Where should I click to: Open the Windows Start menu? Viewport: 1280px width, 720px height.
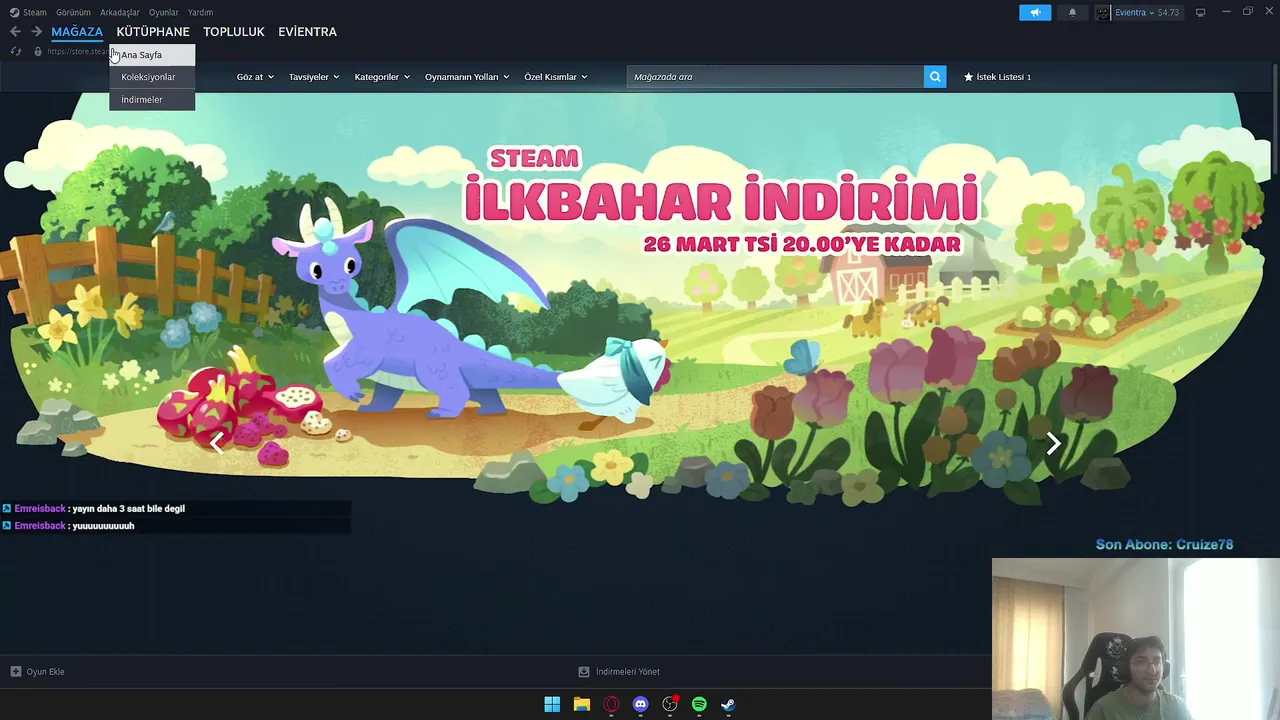(x=552, y=704)
